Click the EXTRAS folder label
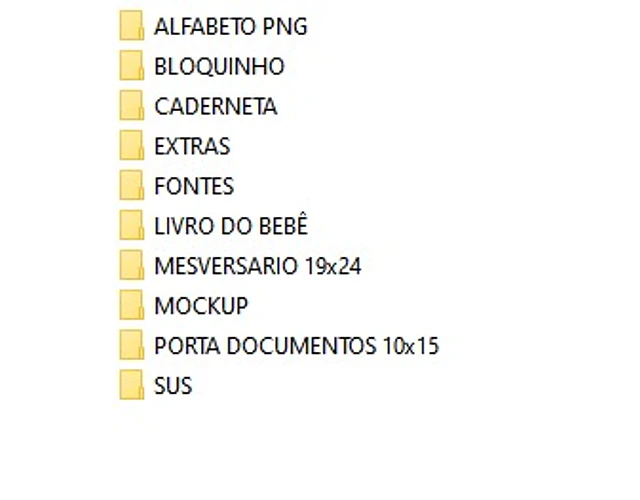 pyautogui.click(x=192, y=147)
